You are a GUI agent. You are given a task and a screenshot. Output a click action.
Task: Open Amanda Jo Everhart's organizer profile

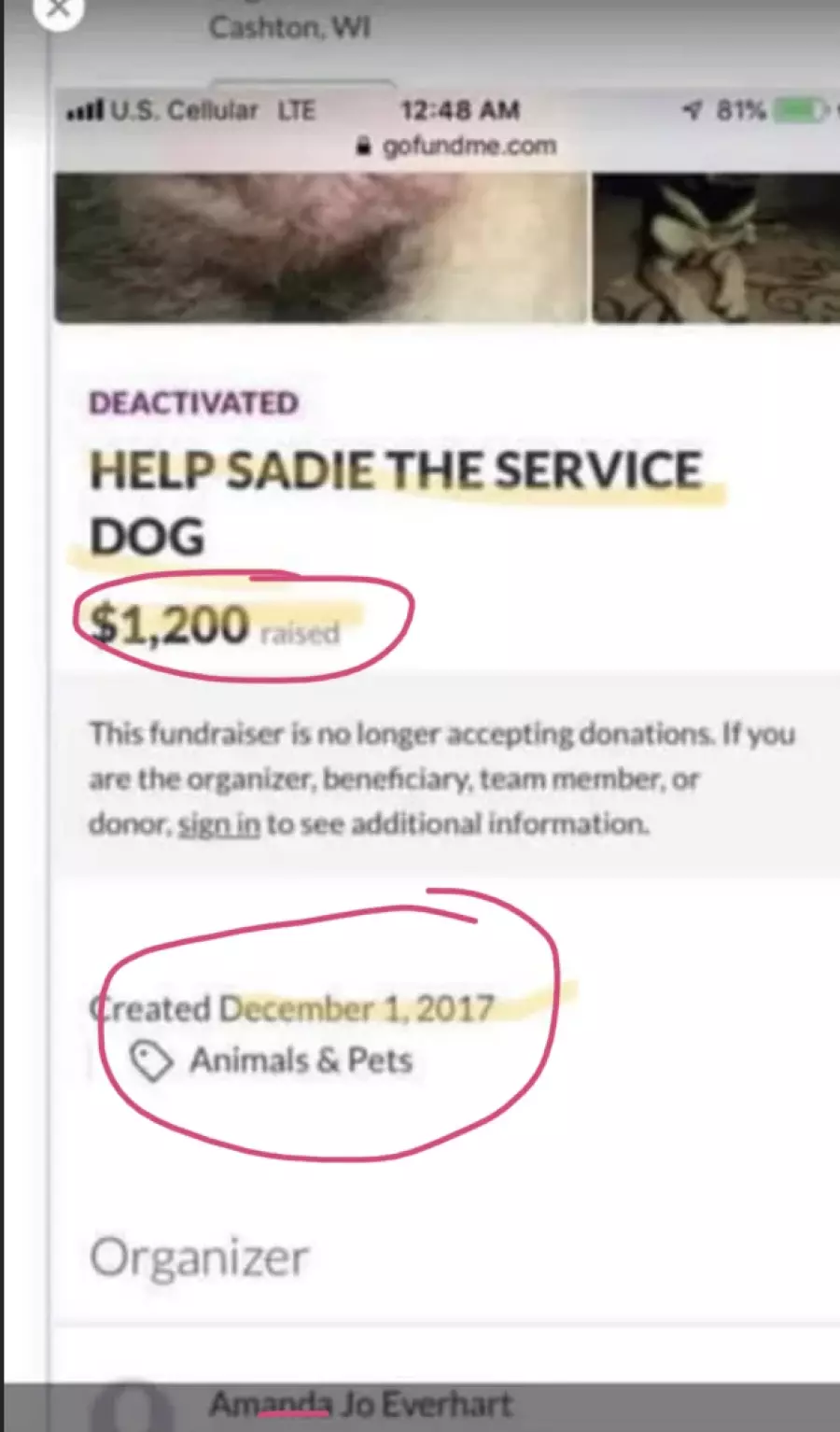361,1404
